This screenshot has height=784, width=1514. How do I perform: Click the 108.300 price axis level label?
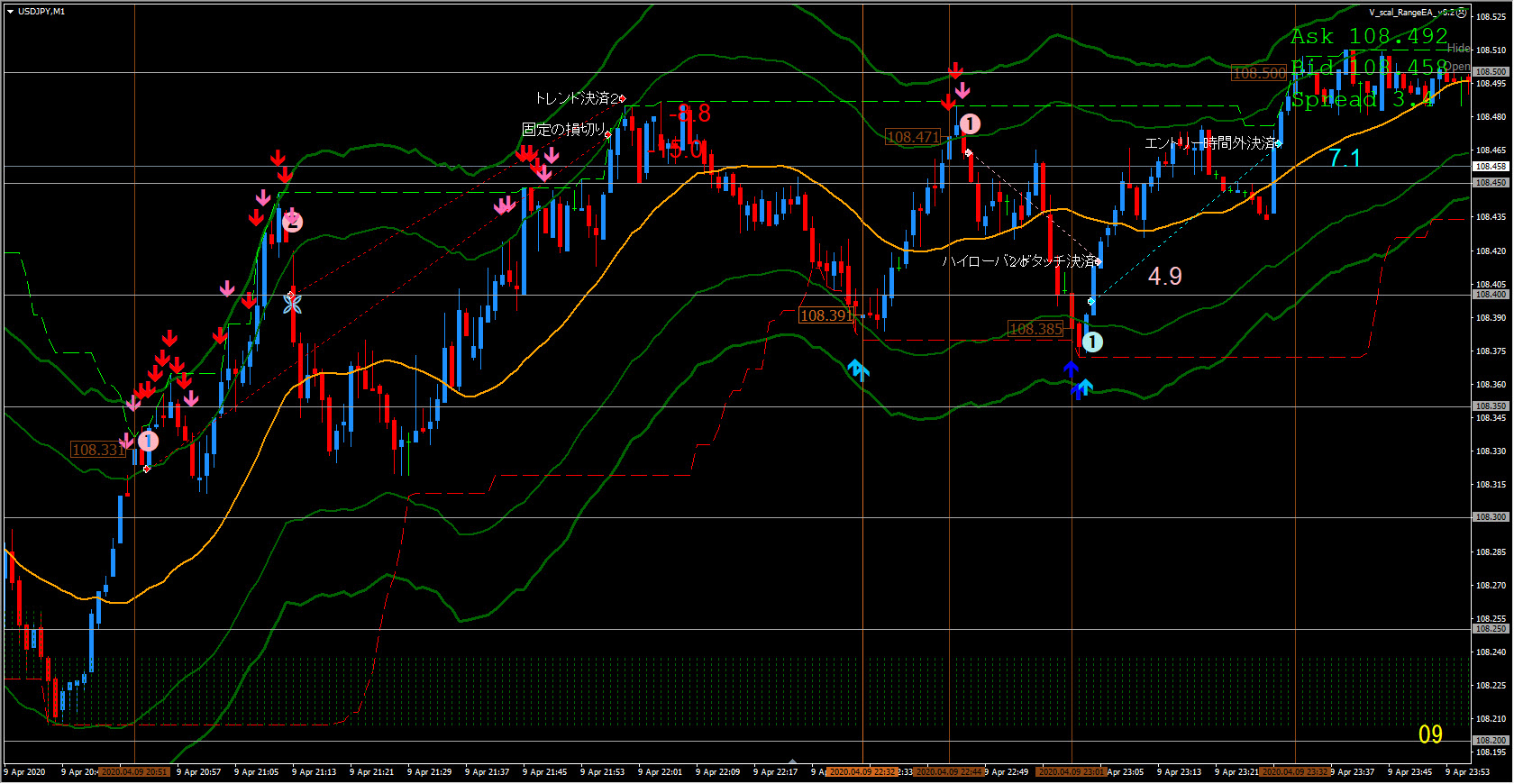coord(1491,517)
